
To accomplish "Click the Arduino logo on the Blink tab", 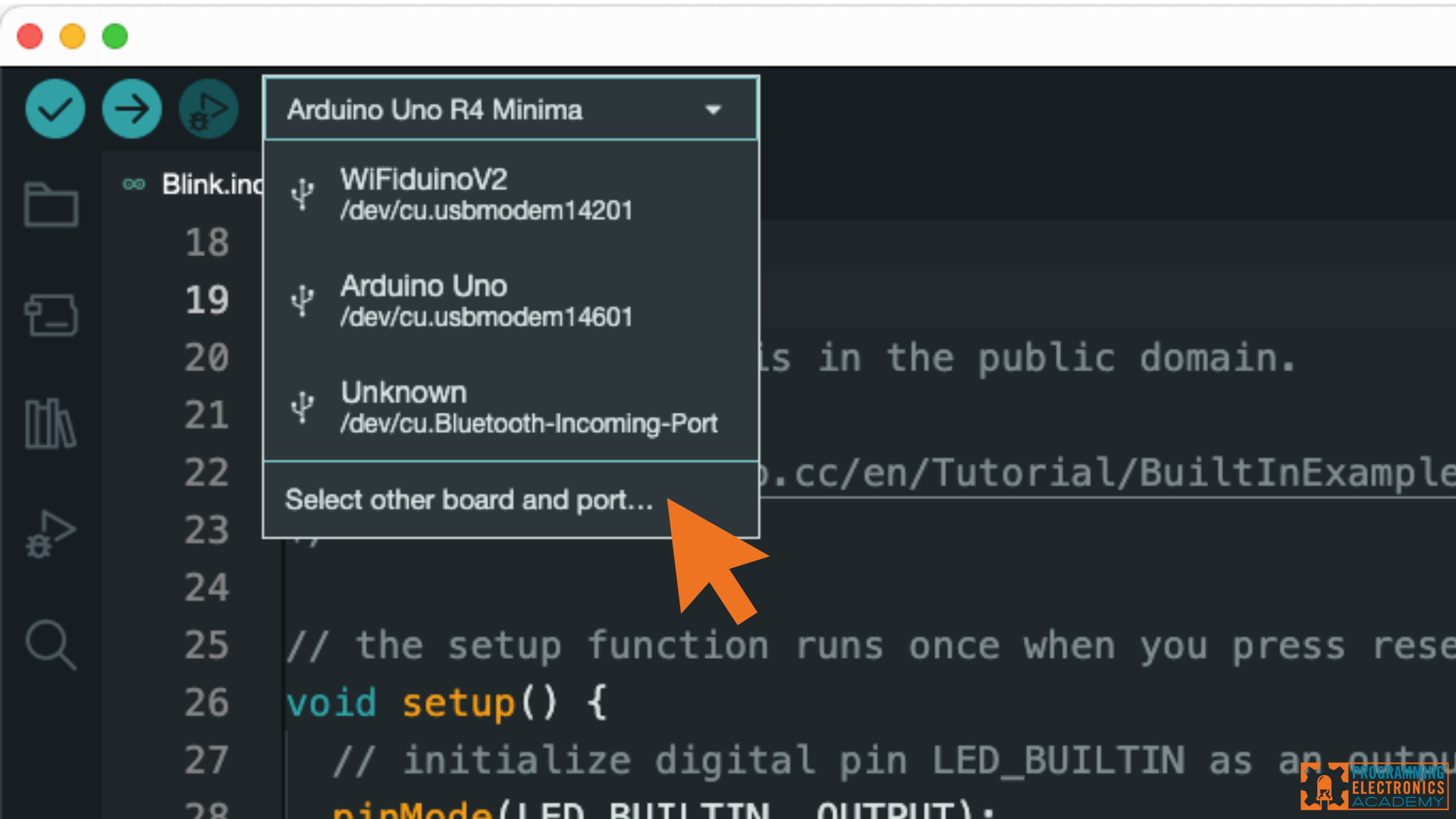I will coord(133,184).
